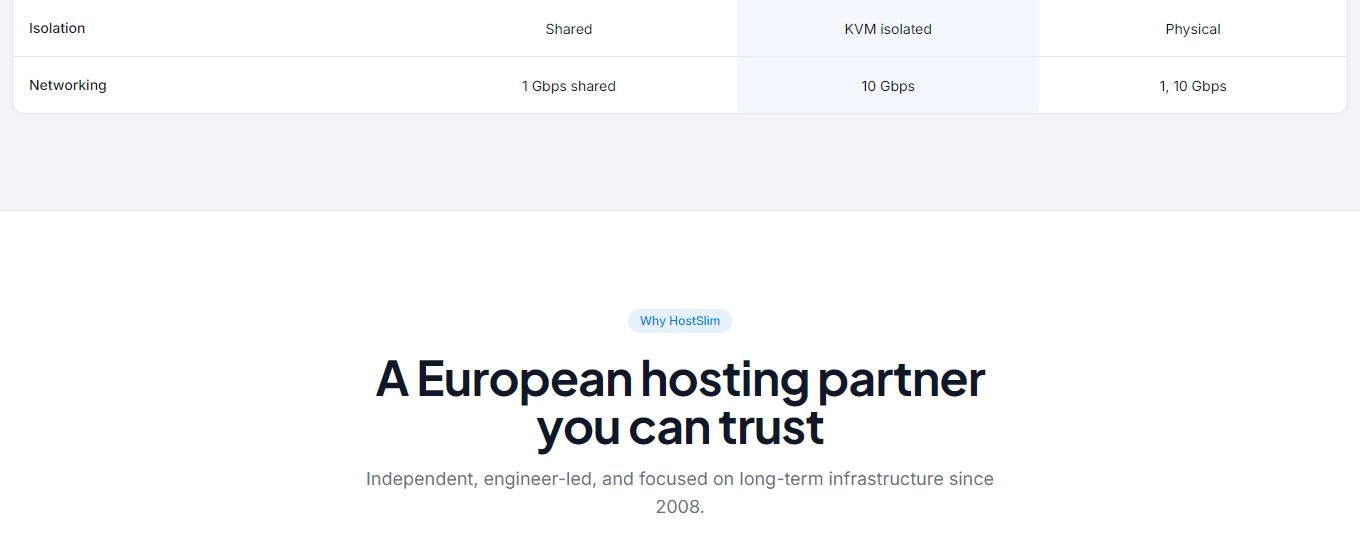Select the "Physical" isolation cell
The height and width of the screenshot is (550, 1360).
click(x=1193, y=29)
